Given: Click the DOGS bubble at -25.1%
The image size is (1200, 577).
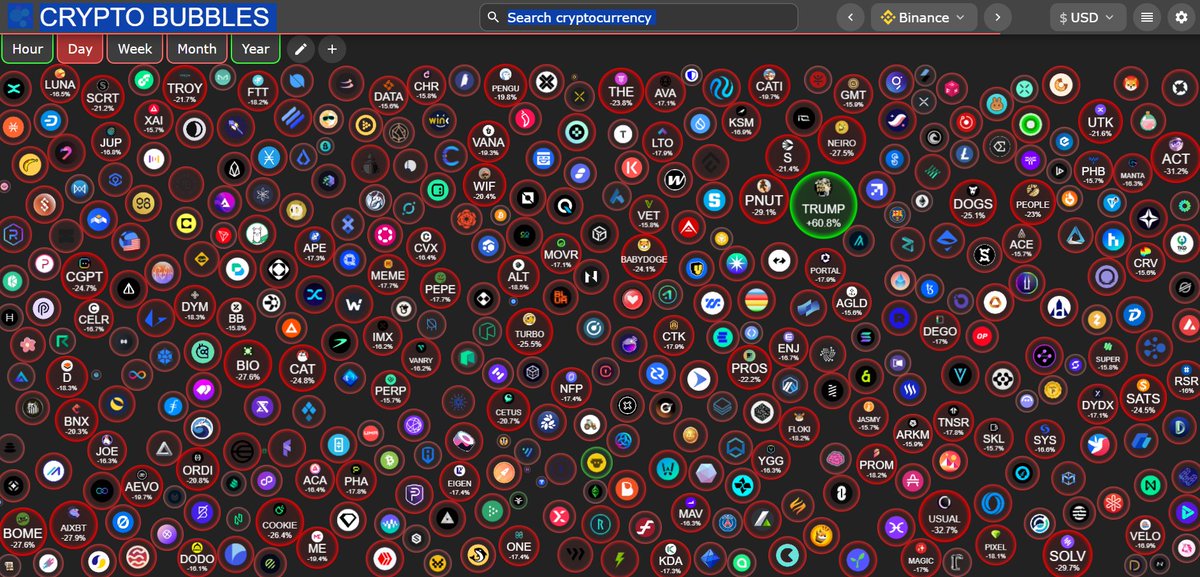Looking at the screenshot, I should pyautogui.click(x=973, y=203).
